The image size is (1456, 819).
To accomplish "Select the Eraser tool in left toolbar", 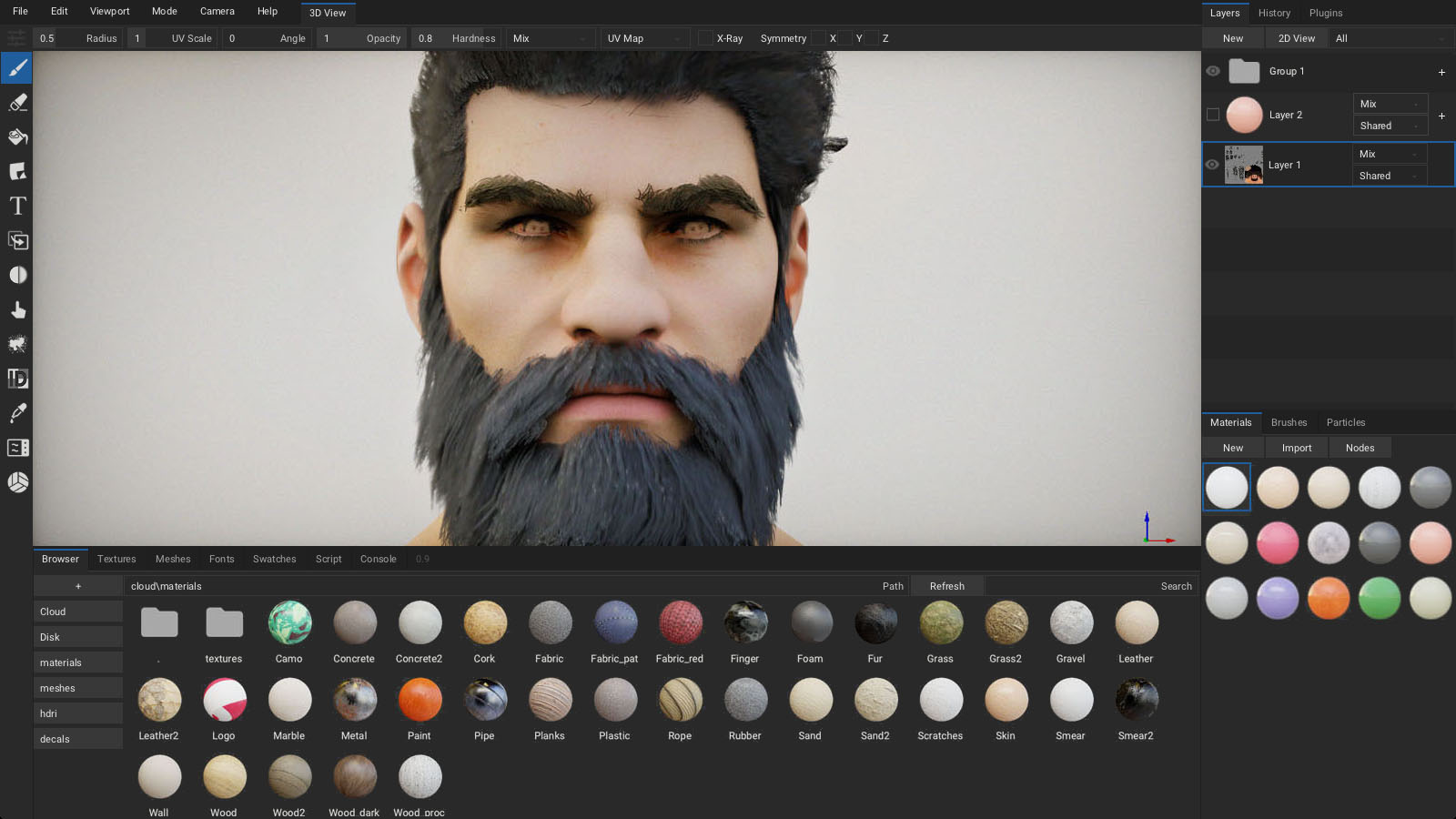I will click(17, 103).
